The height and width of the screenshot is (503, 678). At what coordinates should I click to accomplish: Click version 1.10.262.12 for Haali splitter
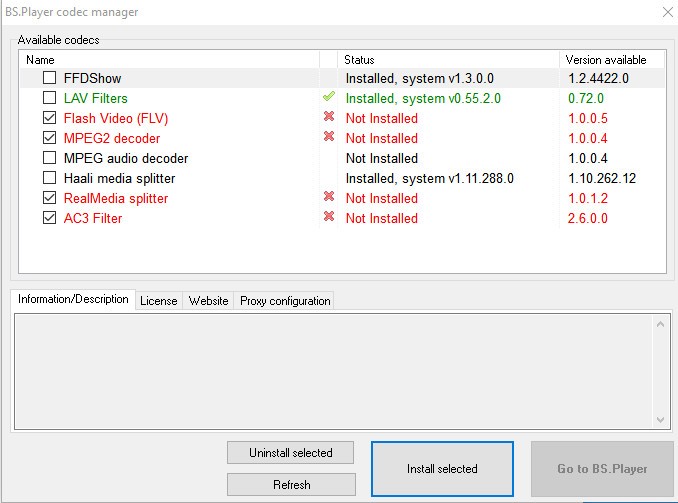602,178
